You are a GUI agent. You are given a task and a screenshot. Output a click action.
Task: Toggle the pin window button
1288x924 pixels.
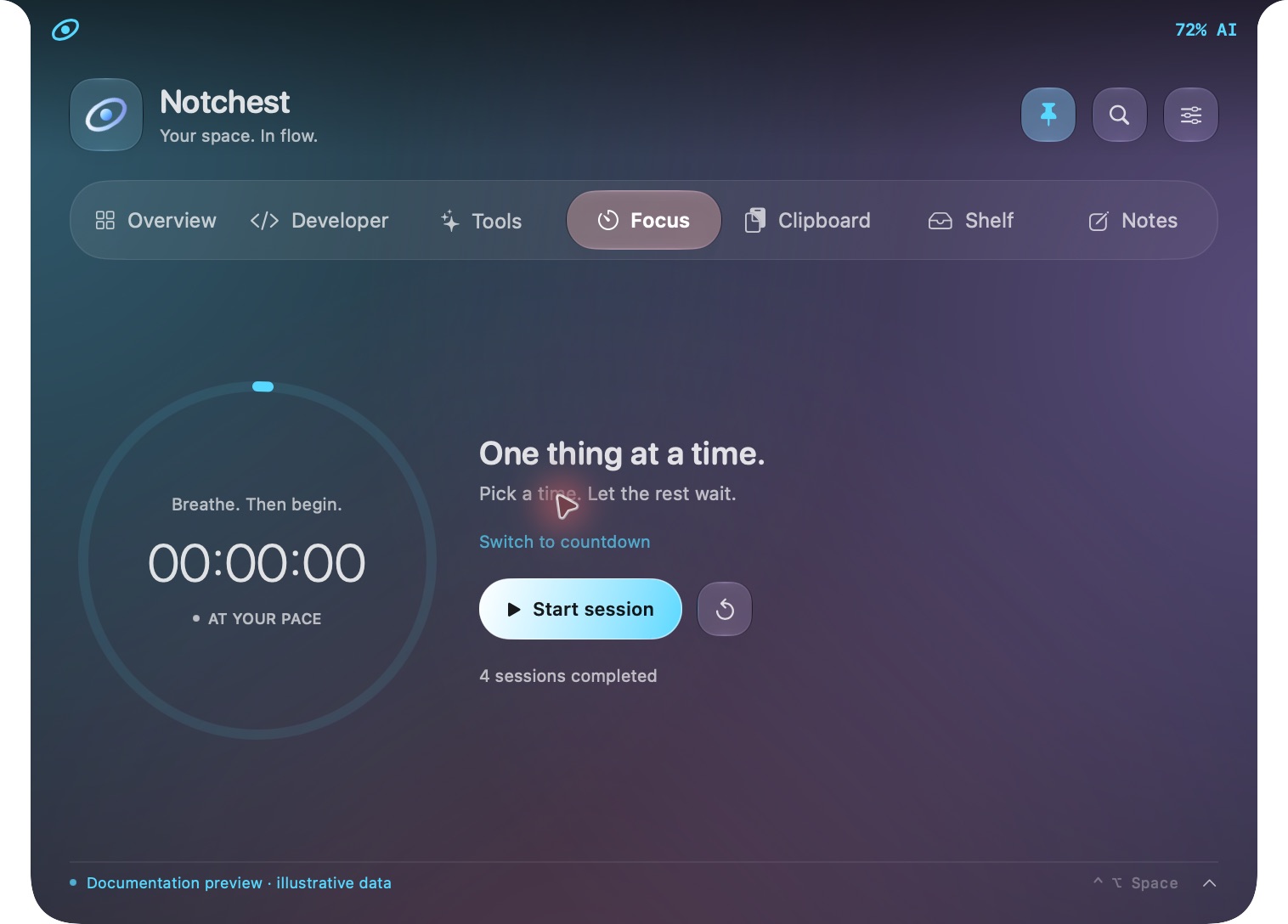pos(1048,115)
